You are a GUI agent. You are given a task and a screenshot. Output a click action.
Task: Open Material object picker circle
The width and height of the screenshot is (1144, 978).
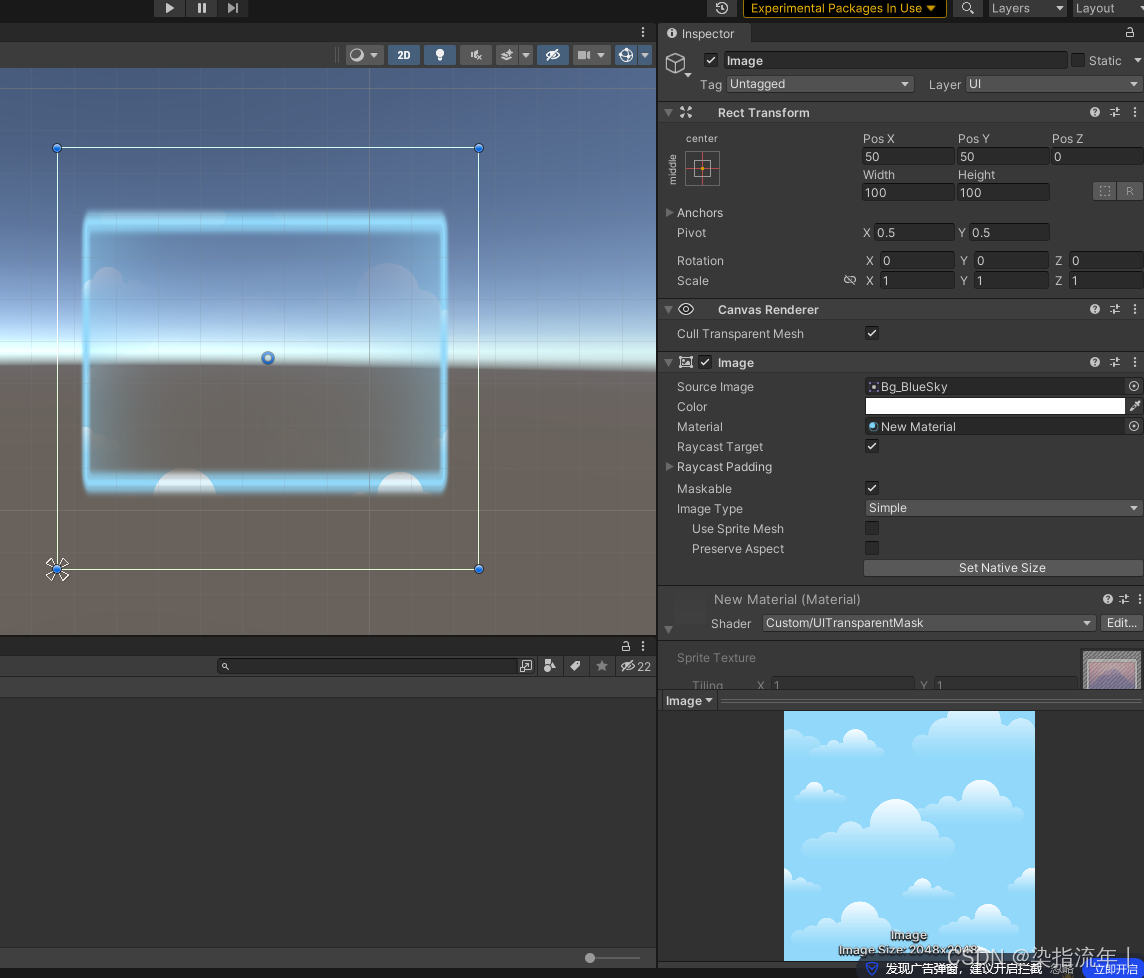coord(1134,426)
